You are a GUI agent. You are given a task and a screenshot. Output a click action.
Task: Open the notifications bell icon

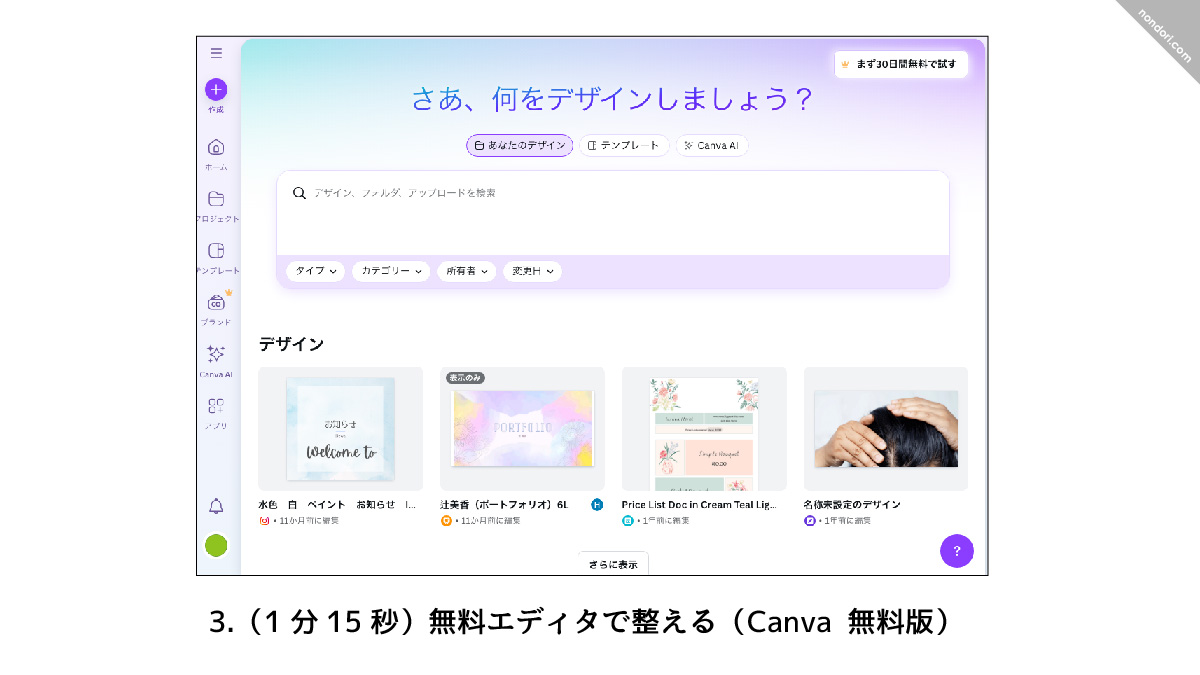point(216,506)
